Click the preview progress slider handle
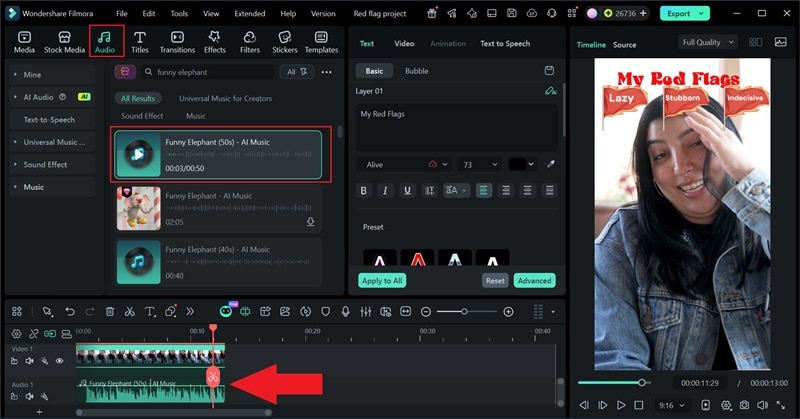This screenshot has width=800, height=419. 642,382
